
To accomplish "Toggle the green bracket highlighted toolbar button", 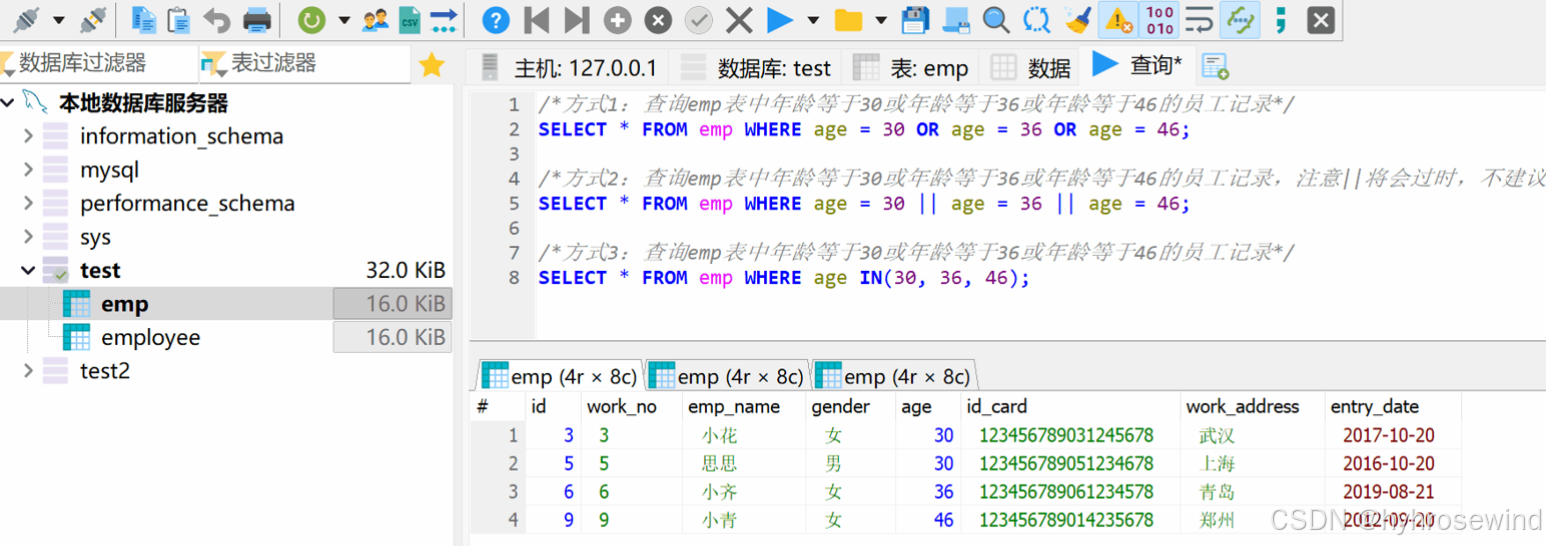I will 1240,19.
